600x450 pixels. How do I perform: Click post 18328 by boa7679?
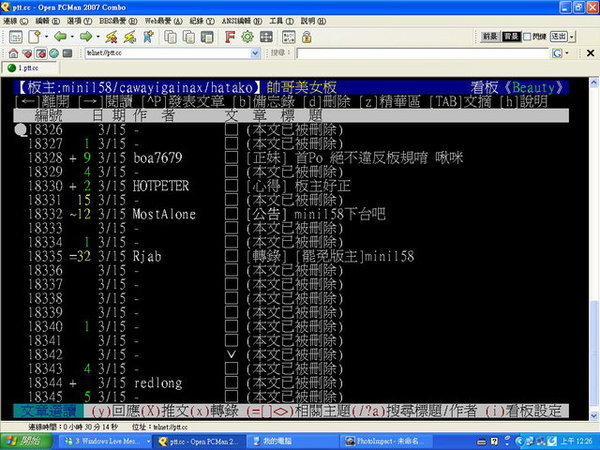291,158
